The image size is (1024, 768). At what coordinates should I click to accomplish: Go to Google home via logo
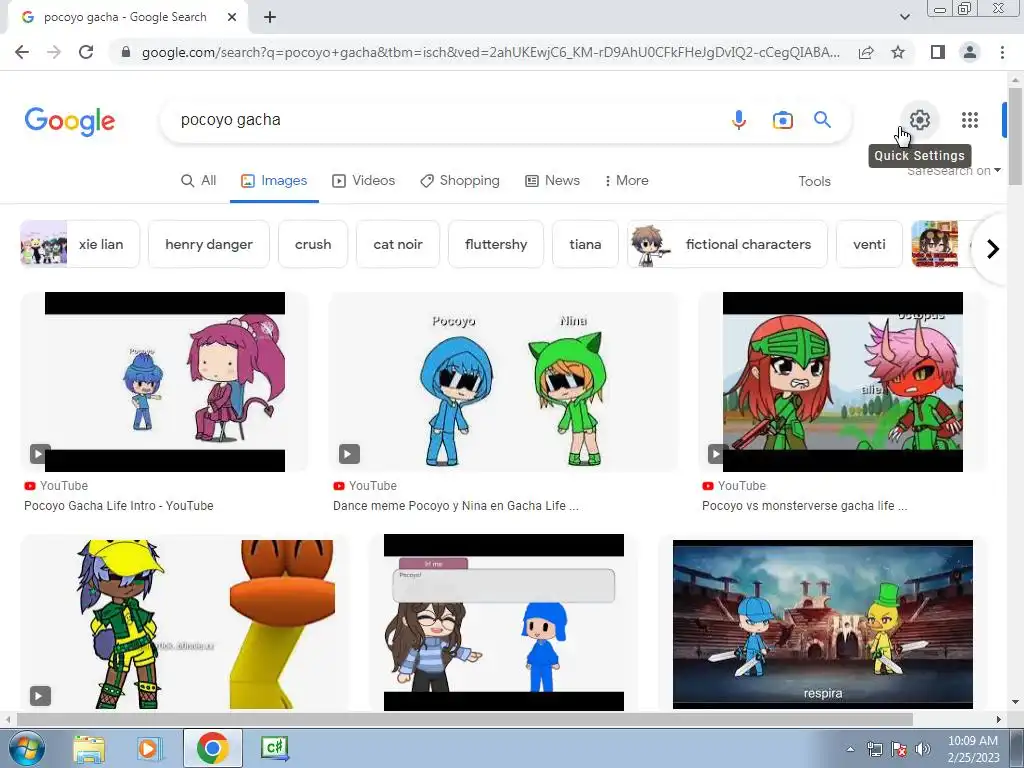(x=70, y=121)
